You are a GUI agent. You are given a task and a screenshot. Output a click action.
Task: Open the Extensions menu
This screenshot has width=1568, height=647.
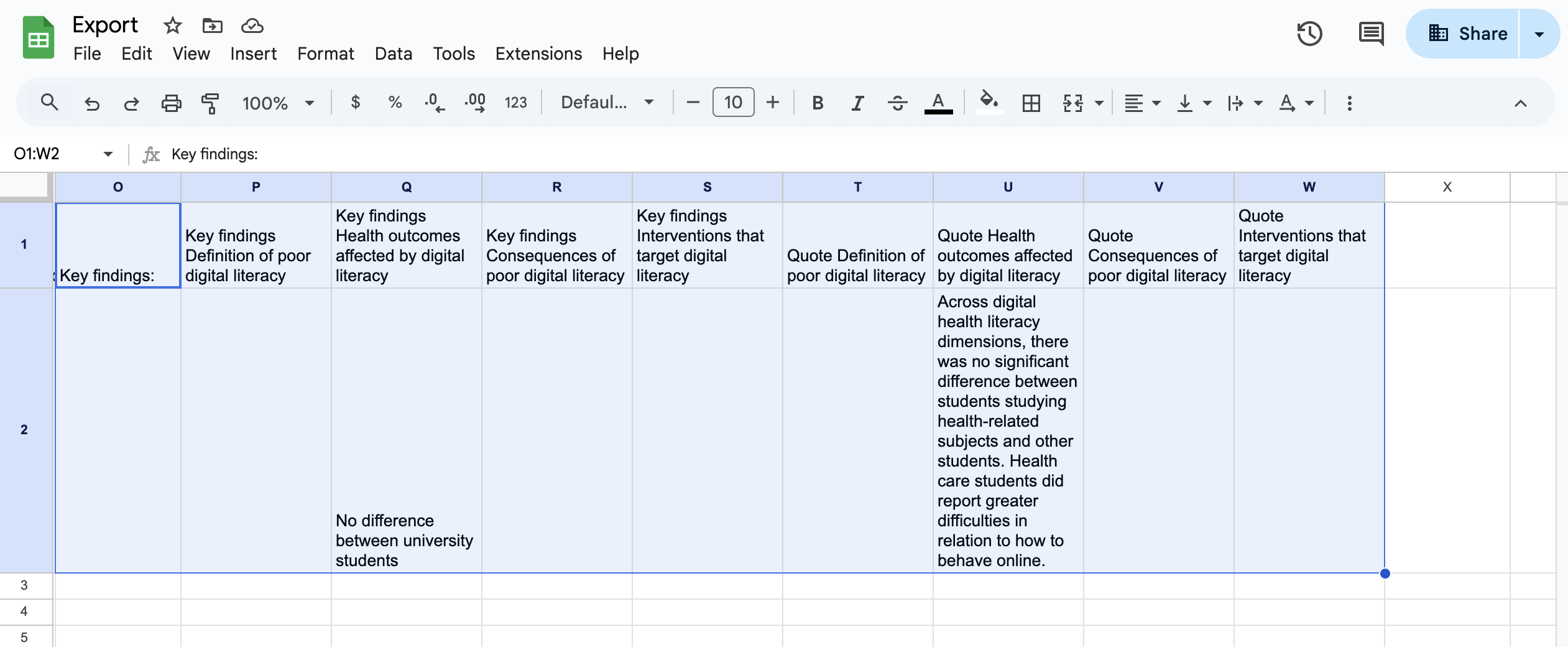(538, 54)
